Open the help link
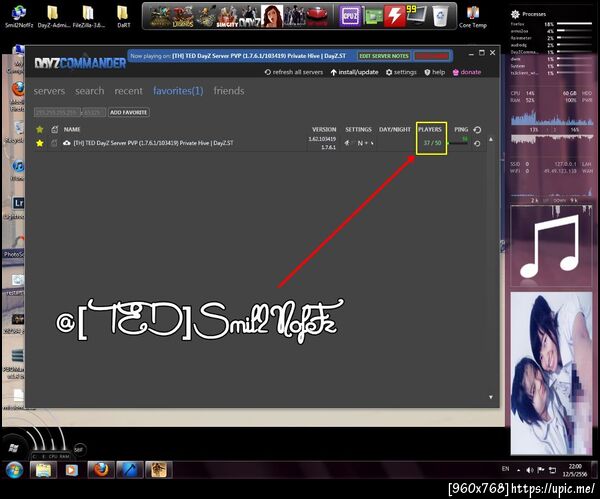Image resolution: width=600 pixels, height=499 pixels. pos(435,72)
